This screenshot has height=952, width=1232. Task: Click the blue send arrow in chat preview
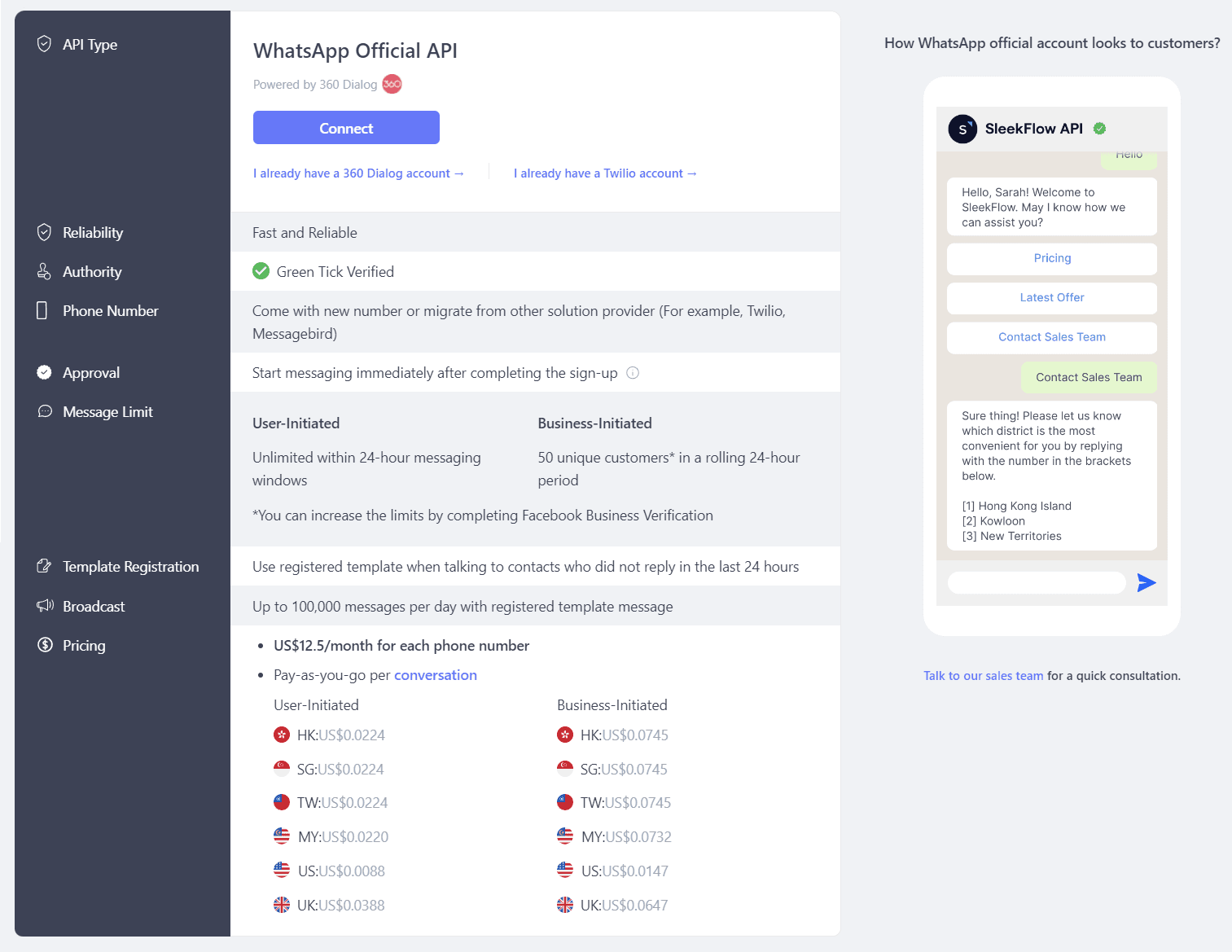click(x=1147, y=582)
